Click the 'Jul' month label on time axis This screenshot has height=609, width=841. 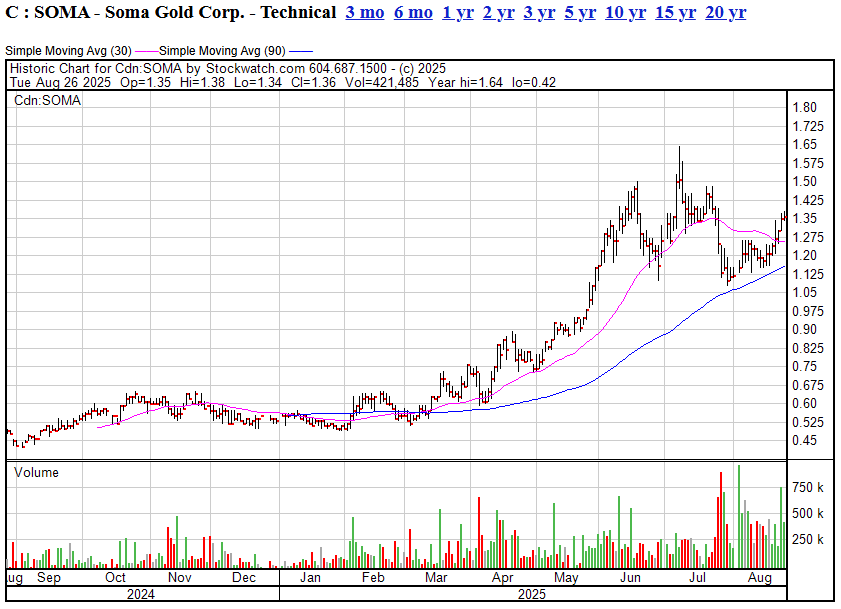point(697,578)
